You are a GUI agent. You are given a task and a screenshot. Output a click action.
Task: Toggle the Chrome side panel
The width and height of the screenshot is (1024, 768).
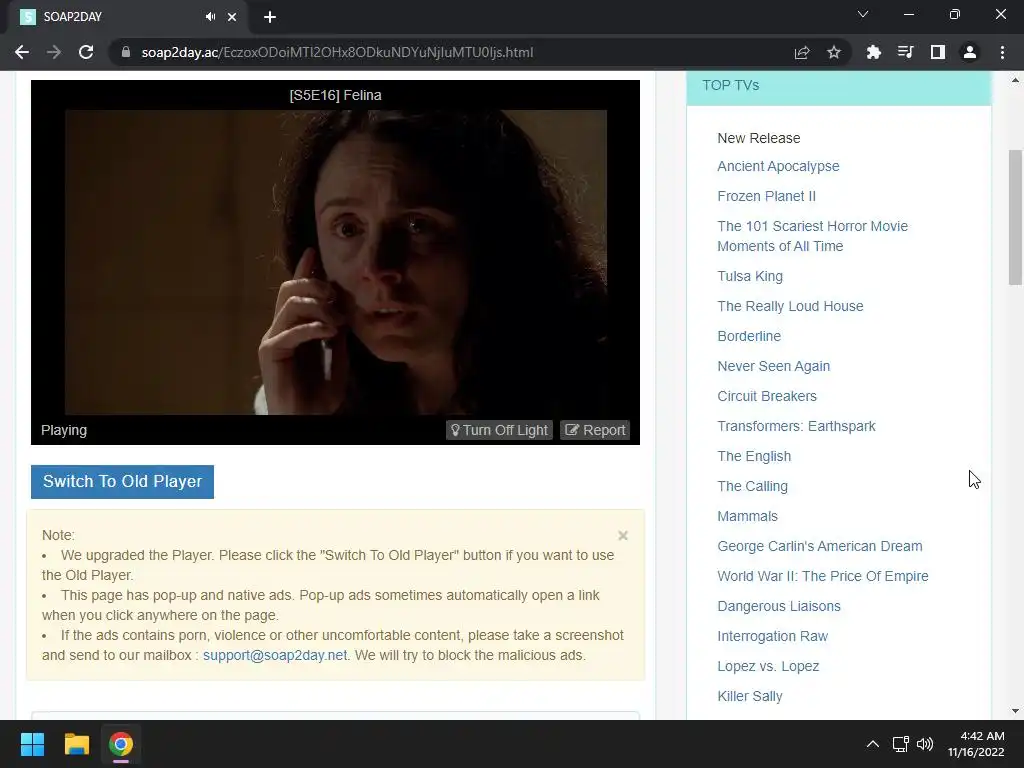tap(938, 52)
